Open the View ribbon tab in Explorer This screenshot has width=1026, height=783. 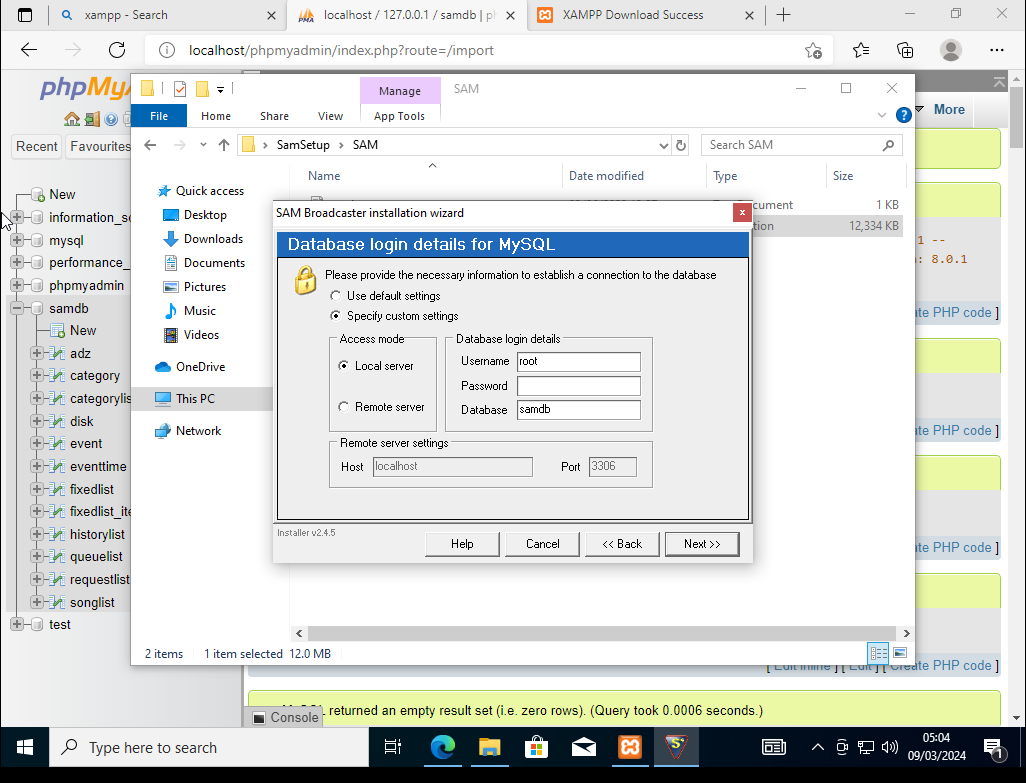(x=330, y=116)
